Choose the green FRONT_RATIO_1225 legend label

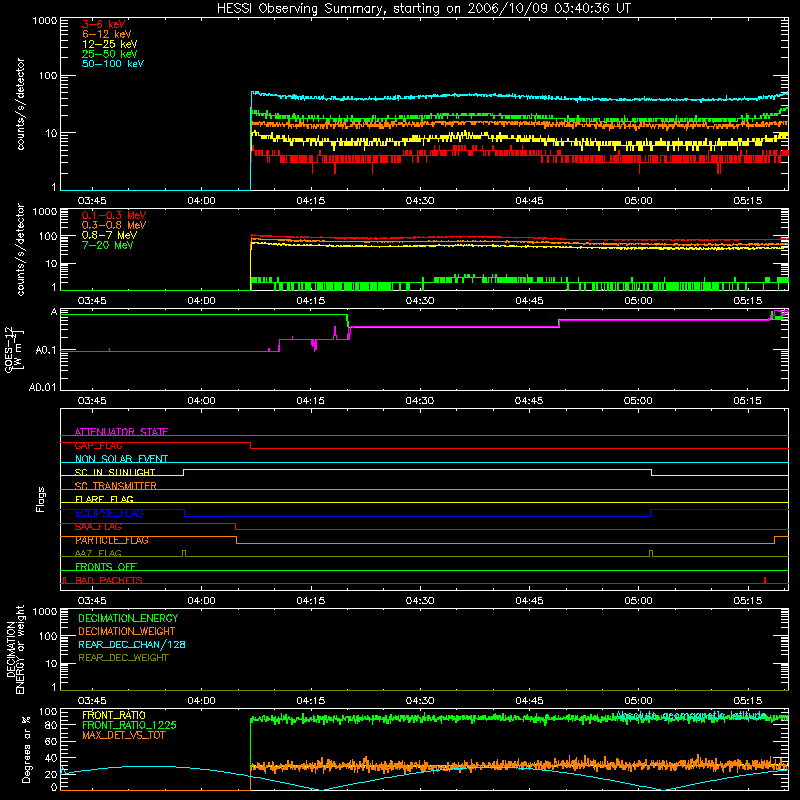pos(130,725)
